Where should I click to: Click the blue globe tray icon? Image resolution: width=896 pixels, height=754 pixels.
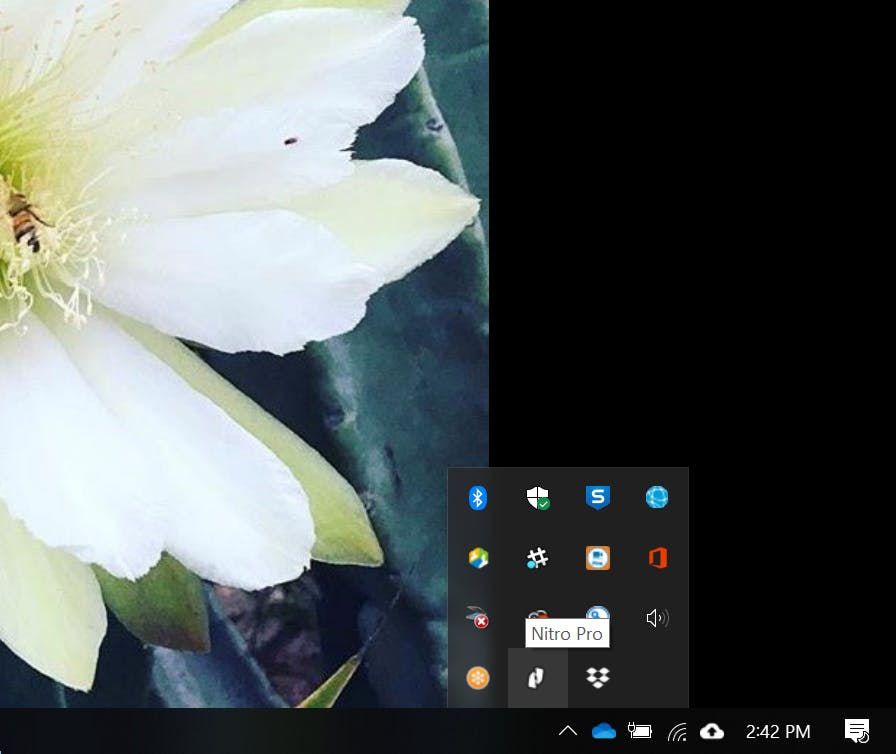(x=657, y=497)
